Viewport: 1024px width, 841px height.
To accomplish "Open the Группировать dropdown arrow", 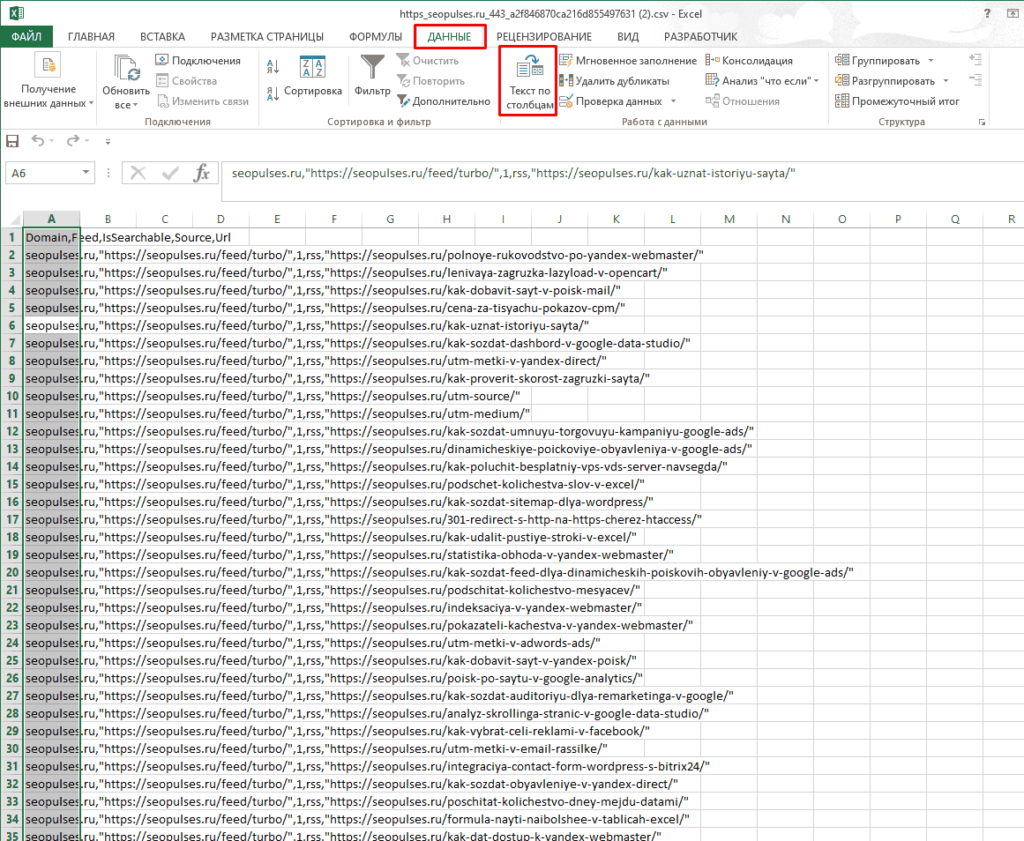I will click(931, 61).
